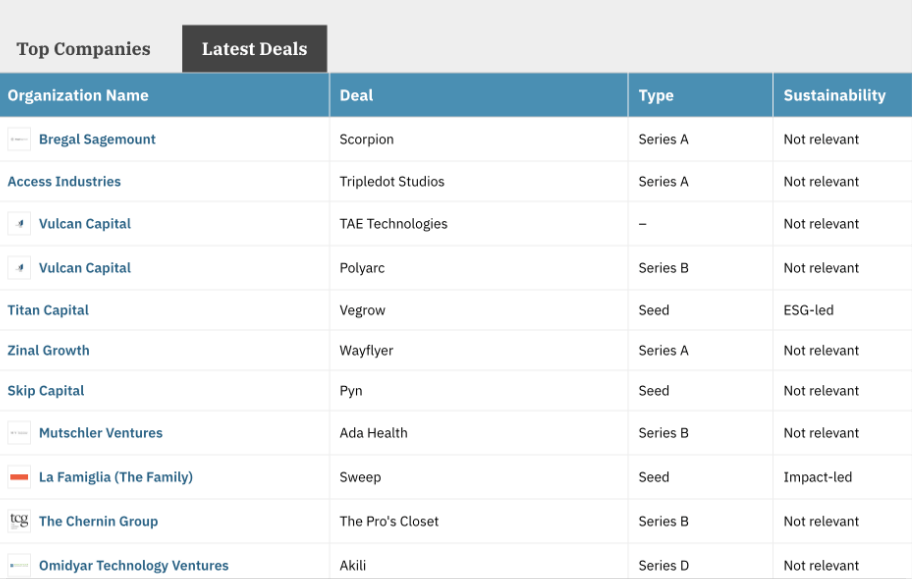Switch to the Top Companies tab
912x579 pixels.
pos(83,49)
